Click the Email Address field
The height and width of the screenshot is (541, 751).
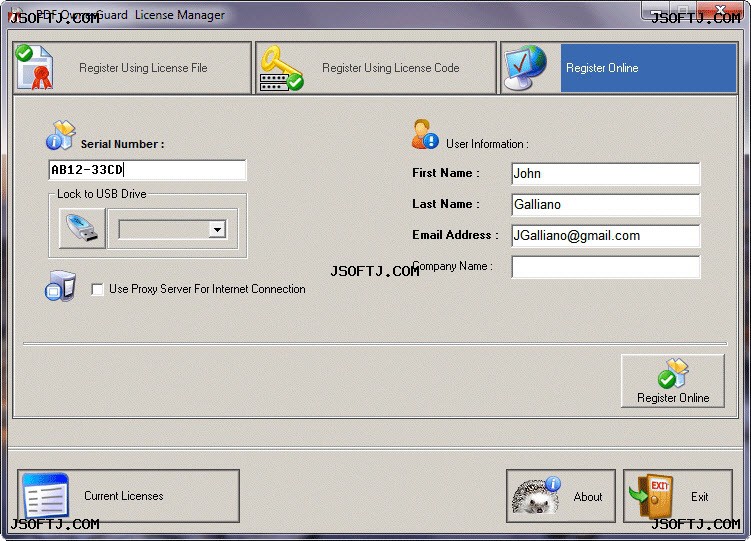605,236
